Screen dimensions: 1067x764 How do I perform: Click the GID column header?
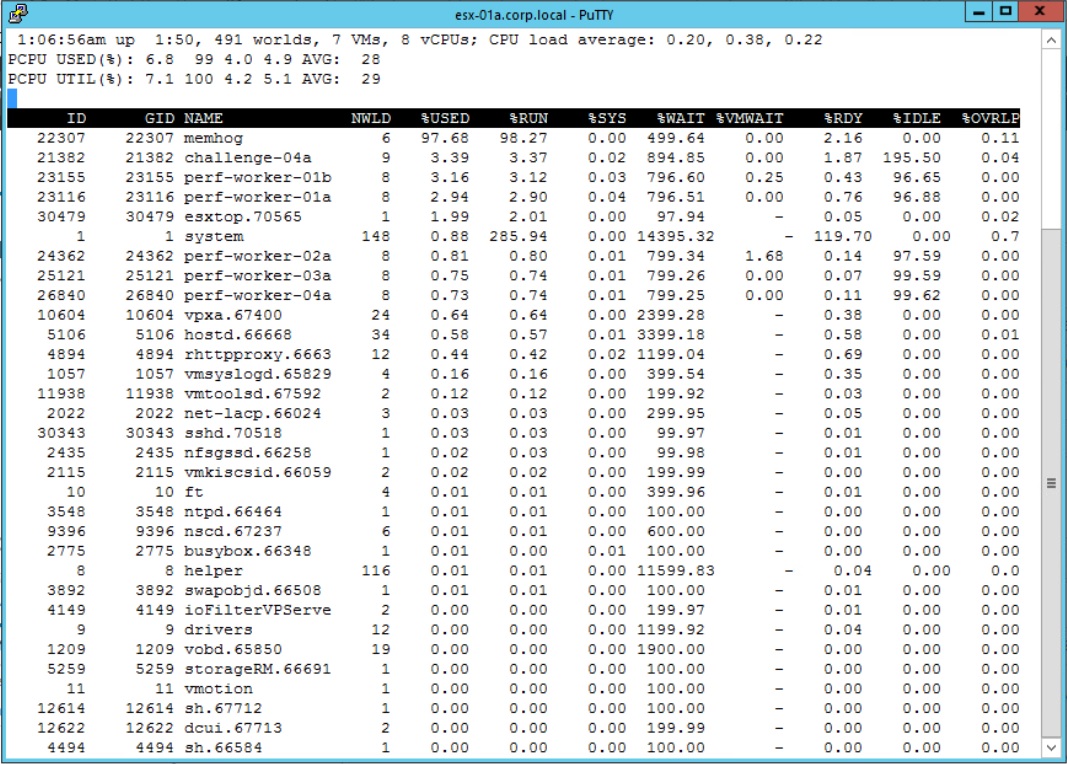tap(159, 118)
